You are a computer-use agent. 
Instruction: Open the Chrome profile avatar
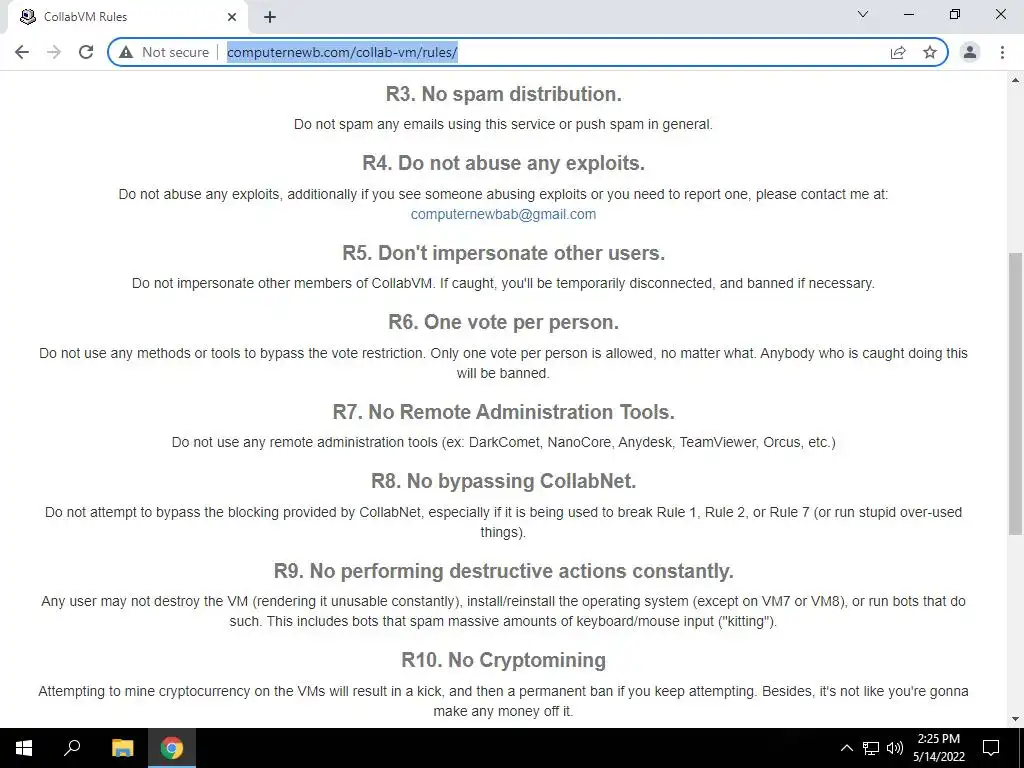[x=970, y=52]
